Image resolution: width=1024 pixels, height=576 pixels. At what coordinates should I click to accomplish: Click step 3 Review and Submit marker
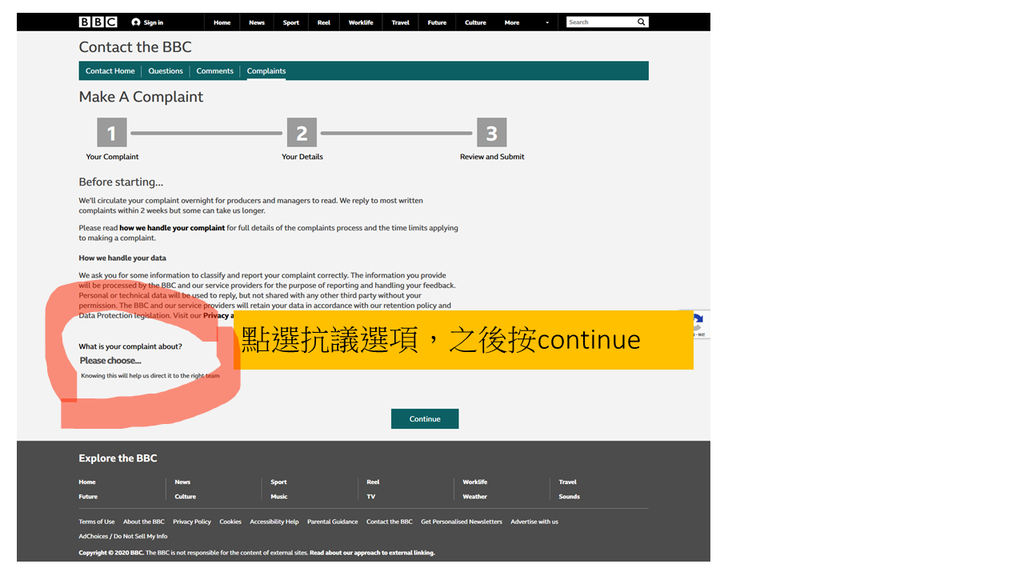[x=492, y=133]
